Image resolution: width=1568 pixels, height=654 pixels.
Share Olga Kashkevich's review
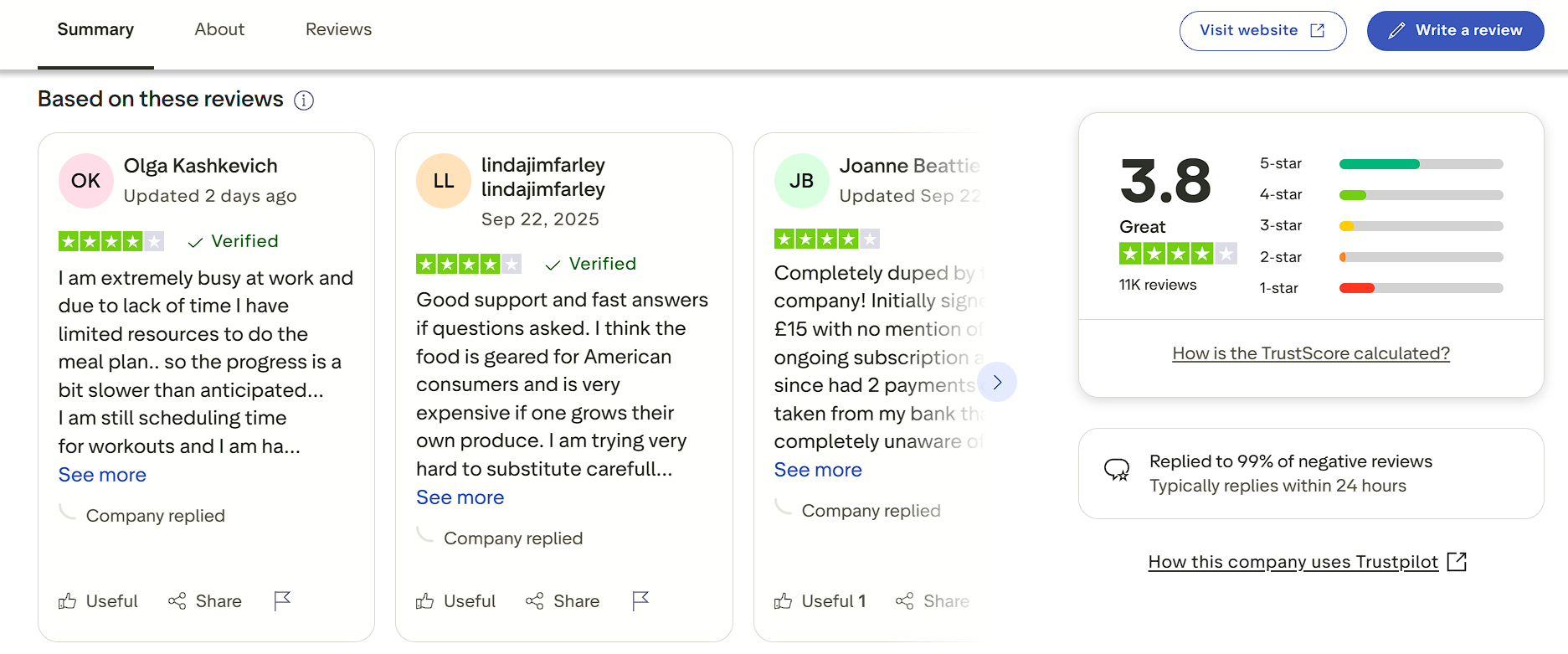205,601
